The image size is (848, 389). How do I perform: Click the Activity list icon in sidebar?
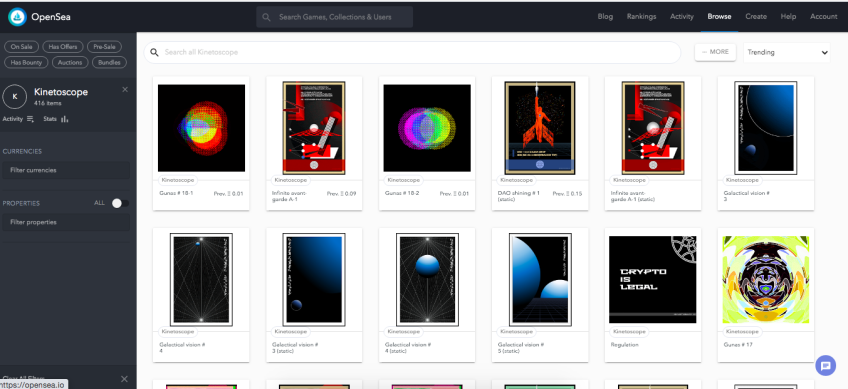pos(30,119)
